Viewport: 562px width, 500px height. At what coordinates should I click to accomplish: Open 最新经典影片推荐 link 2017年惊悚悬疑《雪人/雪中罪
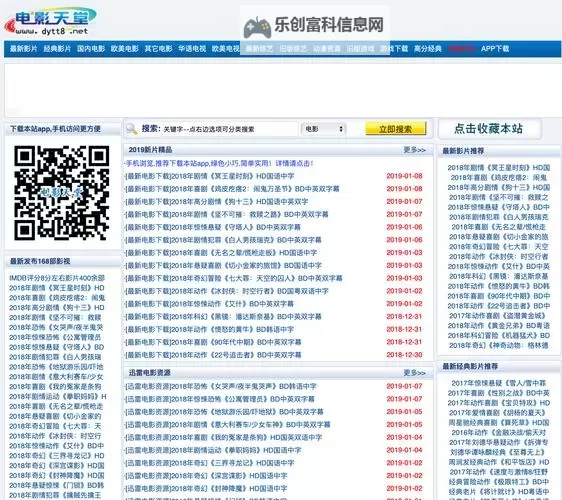[x=499, y=383]
